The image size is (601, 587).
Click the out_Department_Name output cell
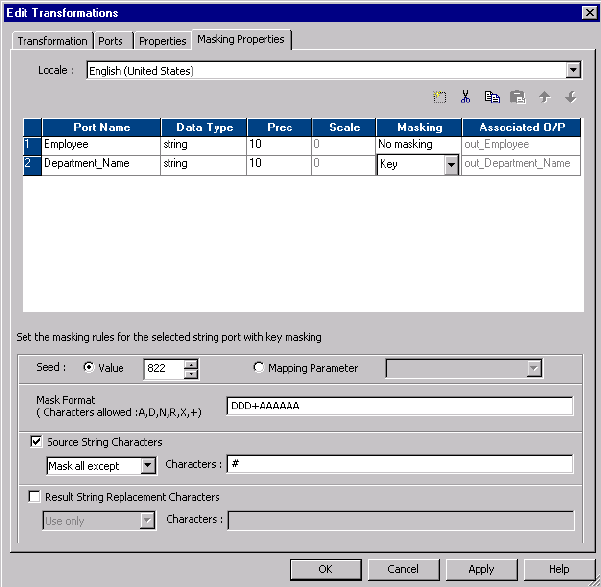pyautogui.click(x=521, y=165)
